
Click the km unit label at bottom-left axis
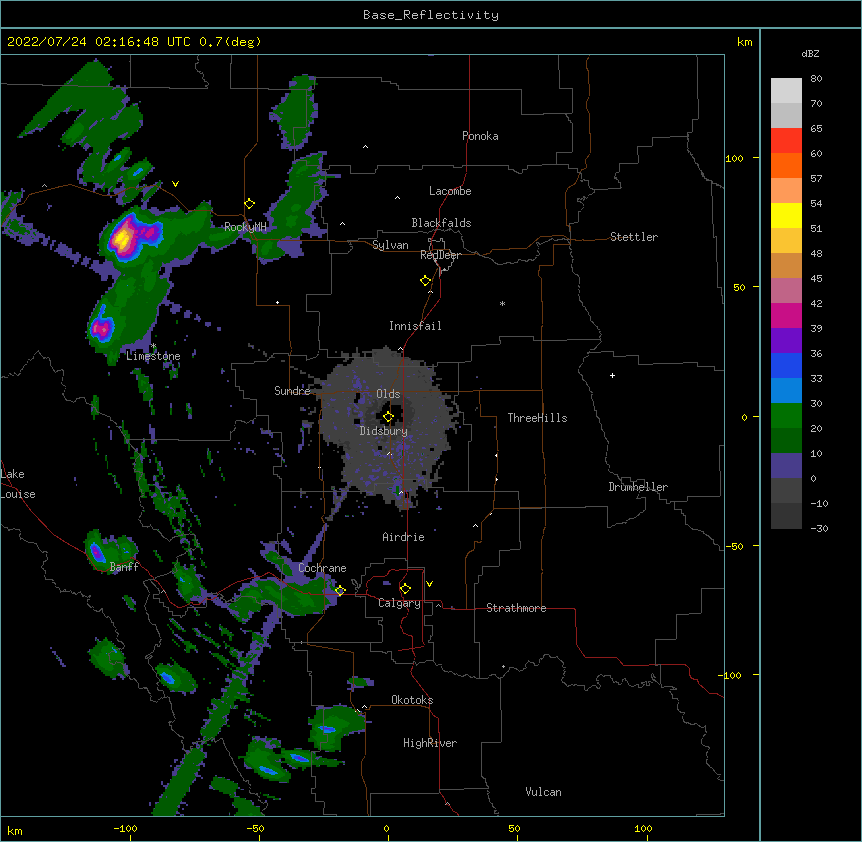click(x=15, y=830)
